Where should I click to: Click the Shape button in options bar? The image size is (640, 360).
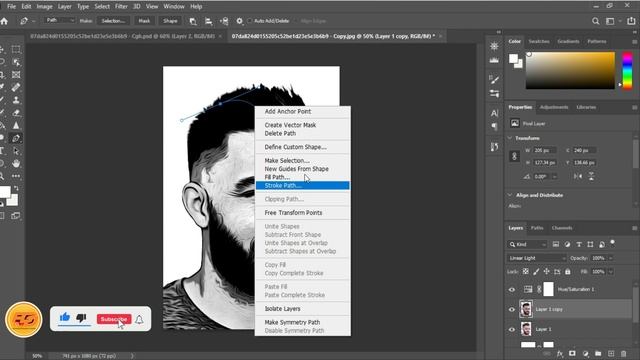[170, 21]
